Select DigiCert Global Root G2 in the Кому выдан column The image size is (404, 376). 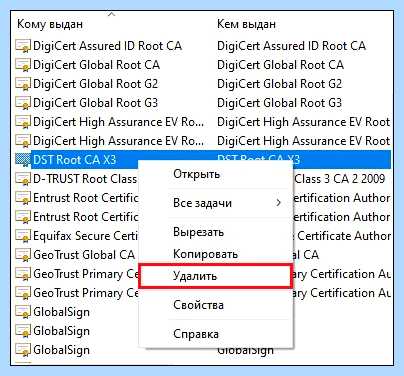pos(95,84)
